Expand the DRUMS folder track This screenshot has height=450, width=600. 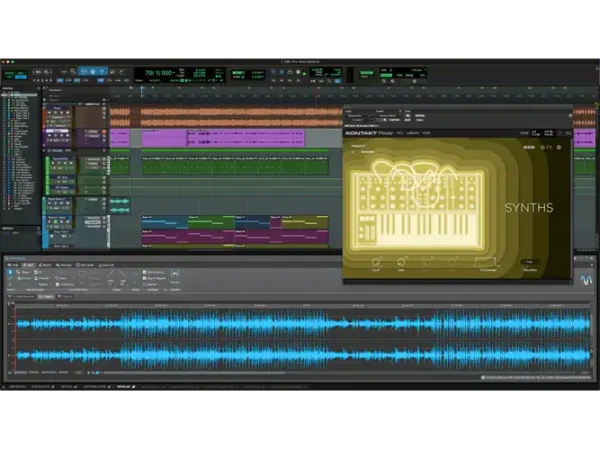tap(44, 151)
